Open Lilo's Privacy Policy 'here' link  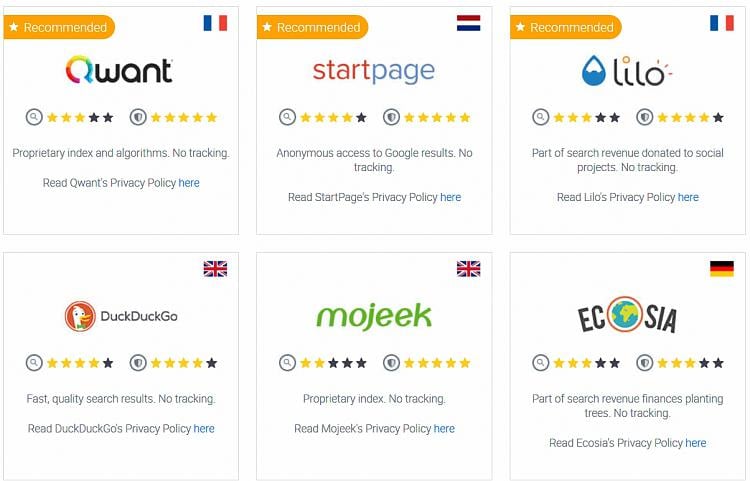pos(688,197)
